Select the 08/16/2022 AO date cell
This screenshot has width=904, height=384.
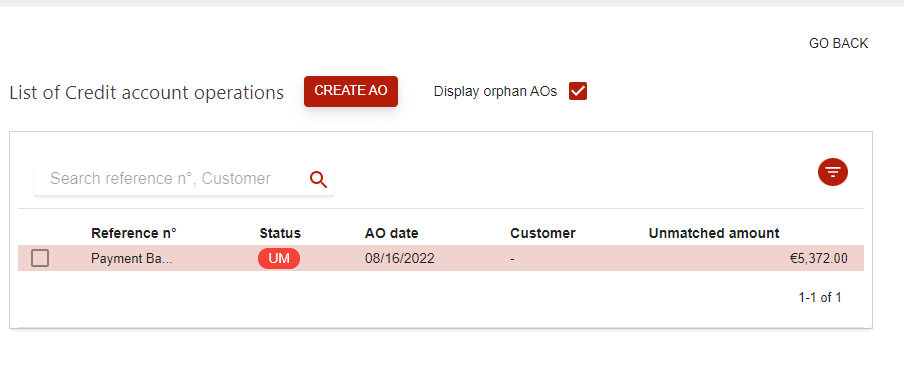(400, 258)
